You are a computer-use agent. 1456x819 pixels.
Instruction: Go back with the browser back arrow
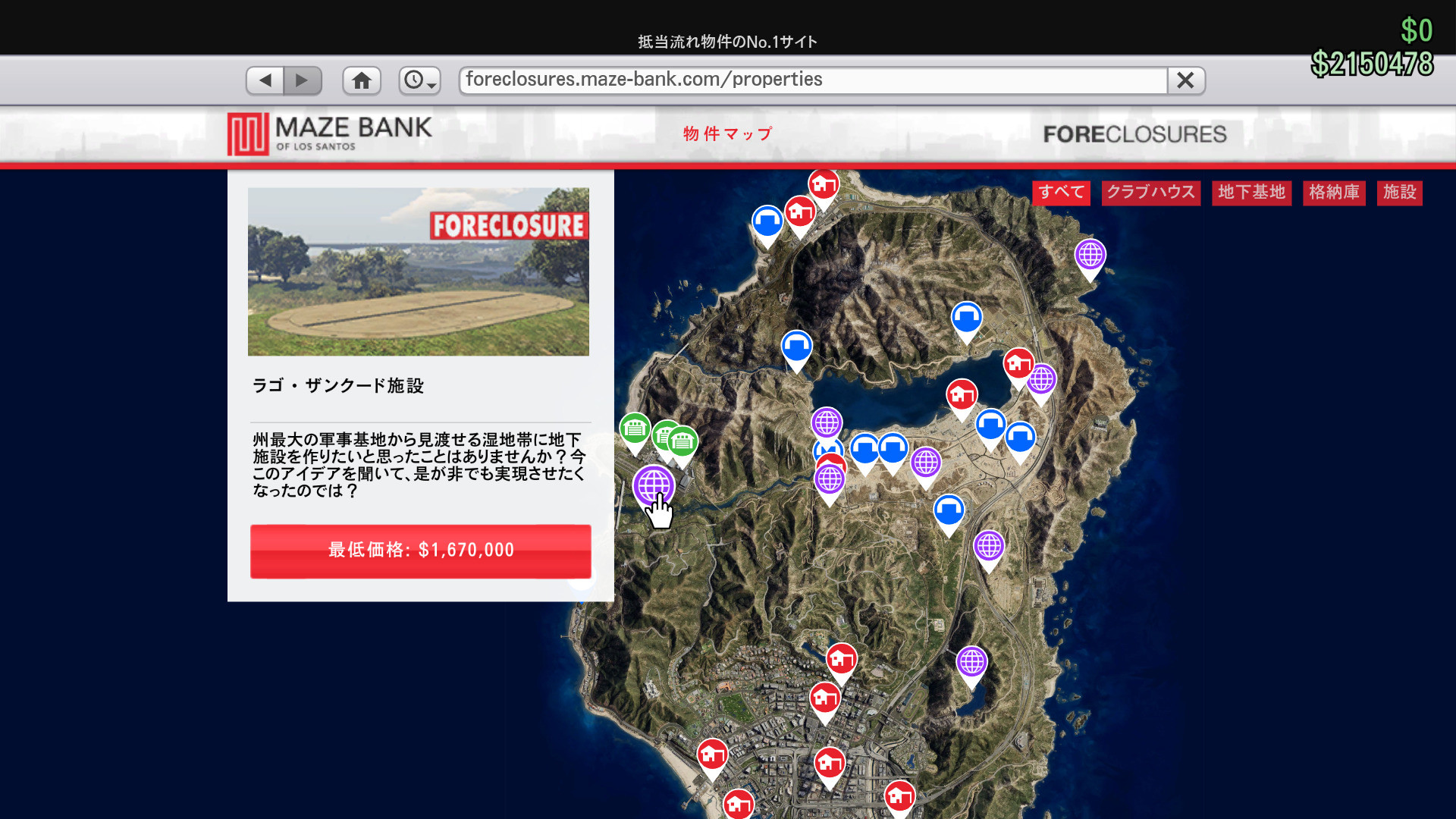click(265, 80)
